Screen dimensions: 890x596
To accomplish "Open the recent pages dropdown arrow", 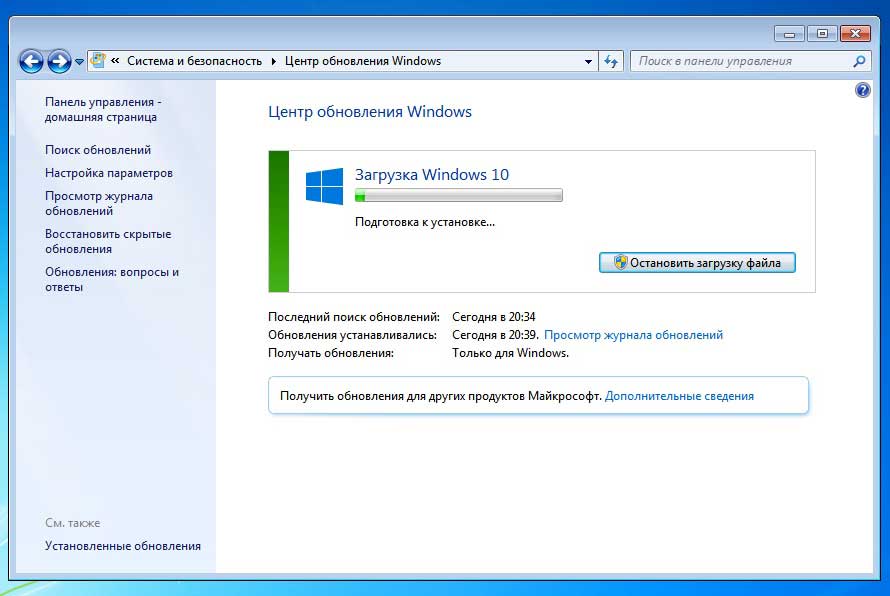I will pyautogui.click(x=79, y=62).
